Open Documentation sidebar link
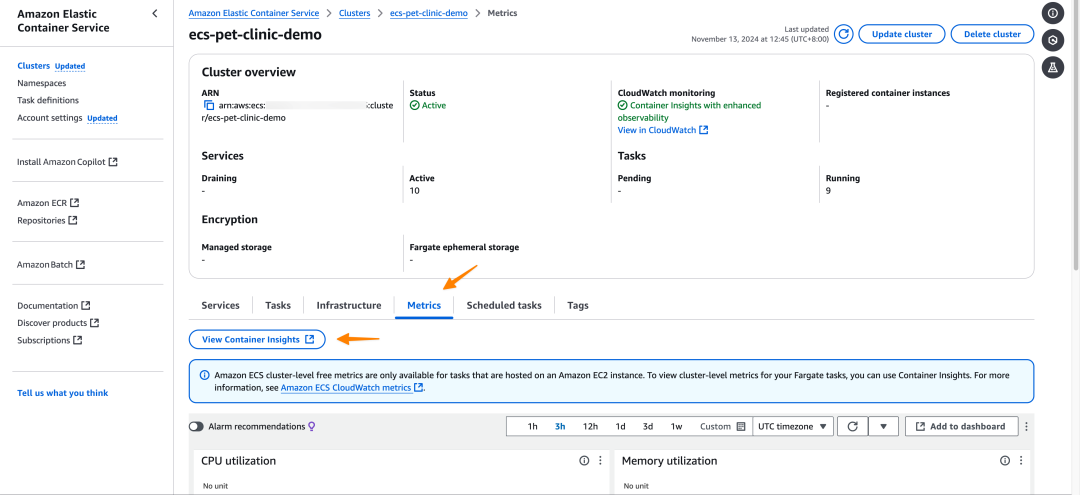The width and height of the screenshot is (1080, 495). click(53, 306)
